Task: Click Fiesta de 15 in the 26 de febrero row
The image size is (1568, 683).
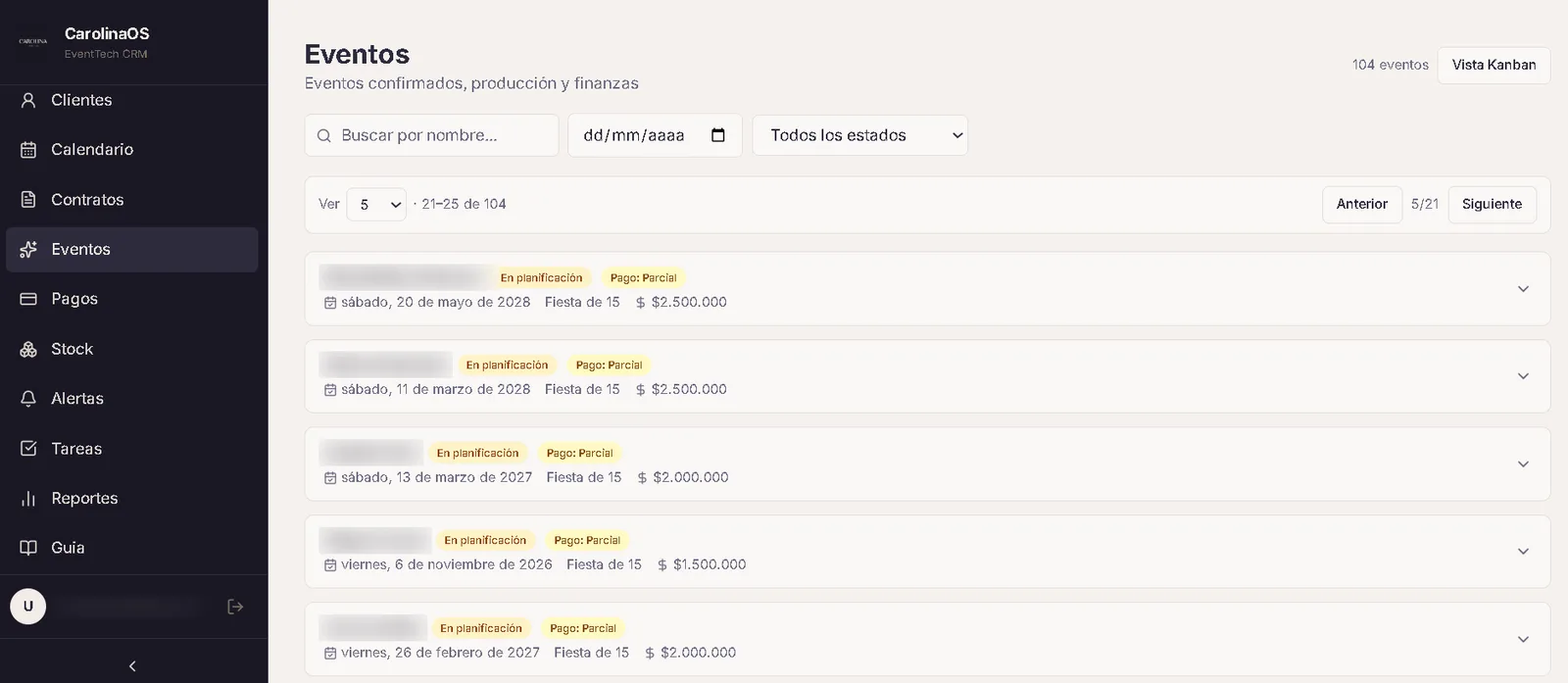Action: (x=591, y=653)
